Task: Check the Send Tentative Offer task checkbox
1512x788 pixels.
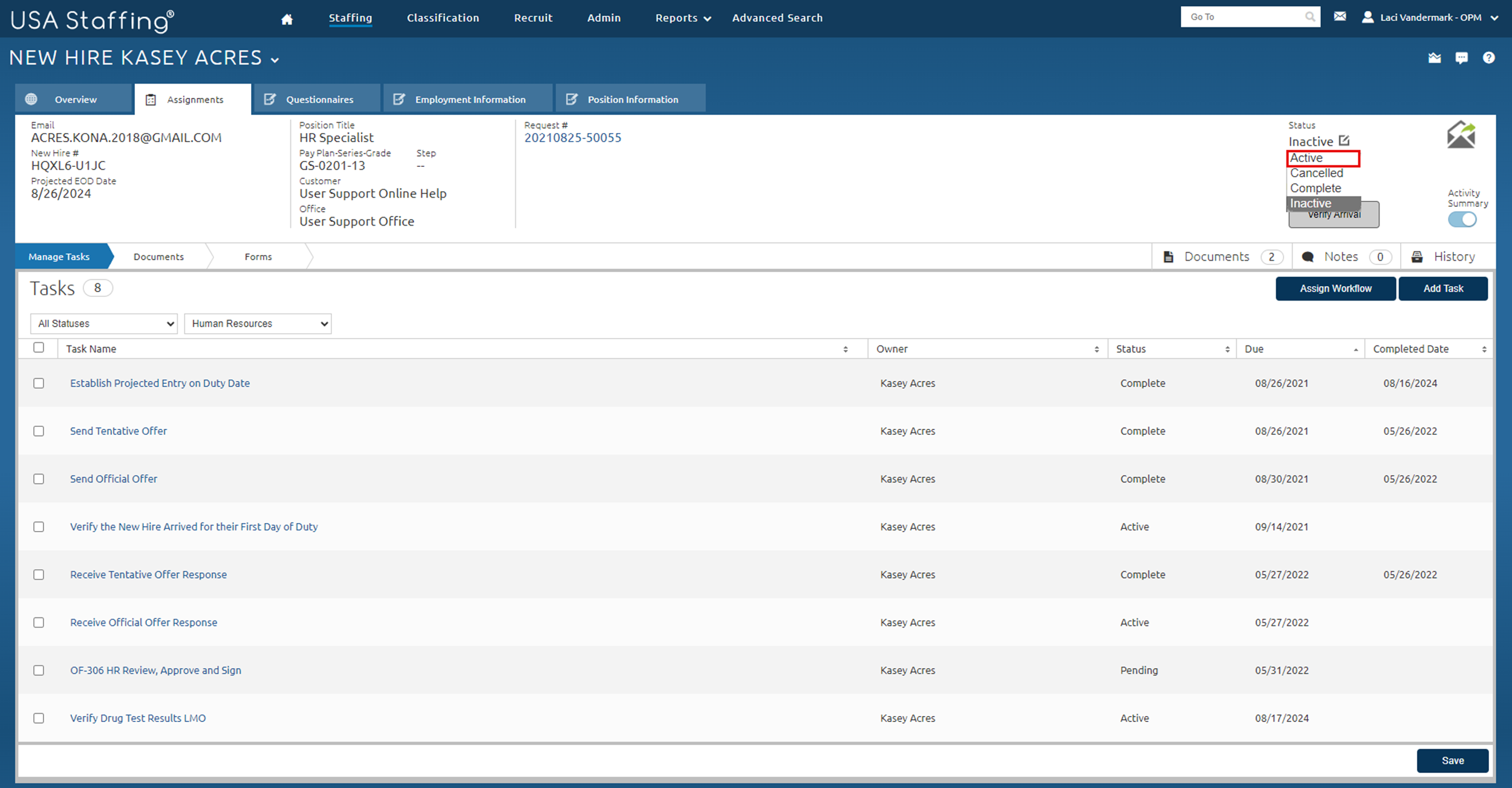Action: coord(39,431)
